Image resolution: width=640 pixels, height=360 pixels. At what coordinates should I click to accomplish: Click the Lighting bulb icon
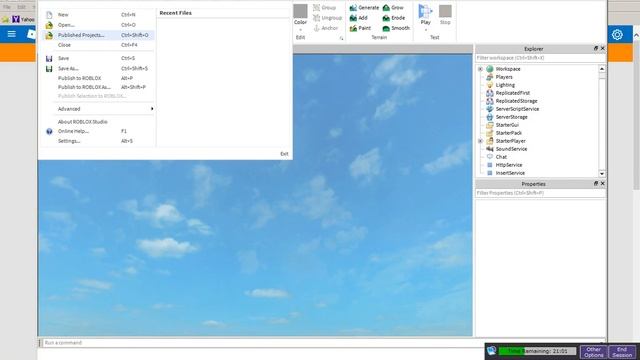pos(490,85)
